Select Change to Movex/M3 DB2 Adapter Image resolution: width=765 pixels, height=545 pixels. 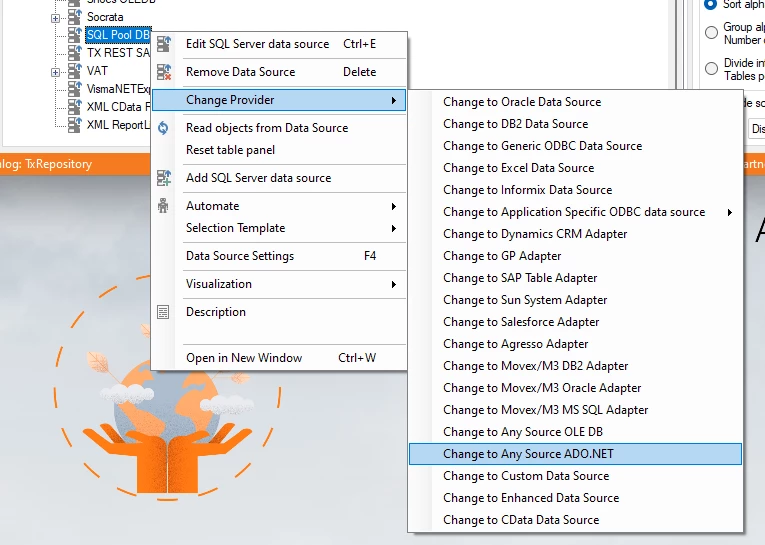click(575, 366)
